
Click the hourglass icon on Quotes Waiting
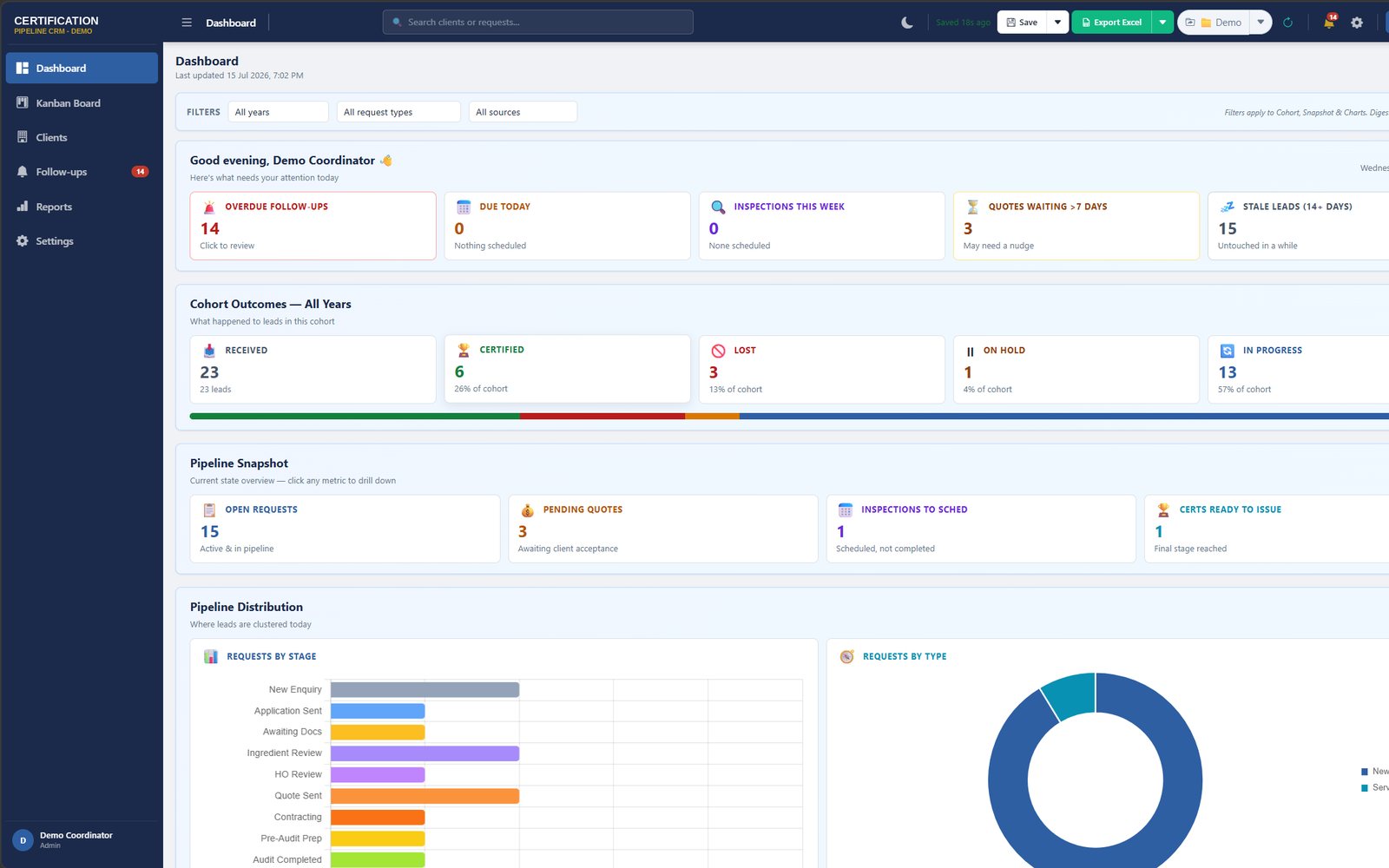[972, 207]
